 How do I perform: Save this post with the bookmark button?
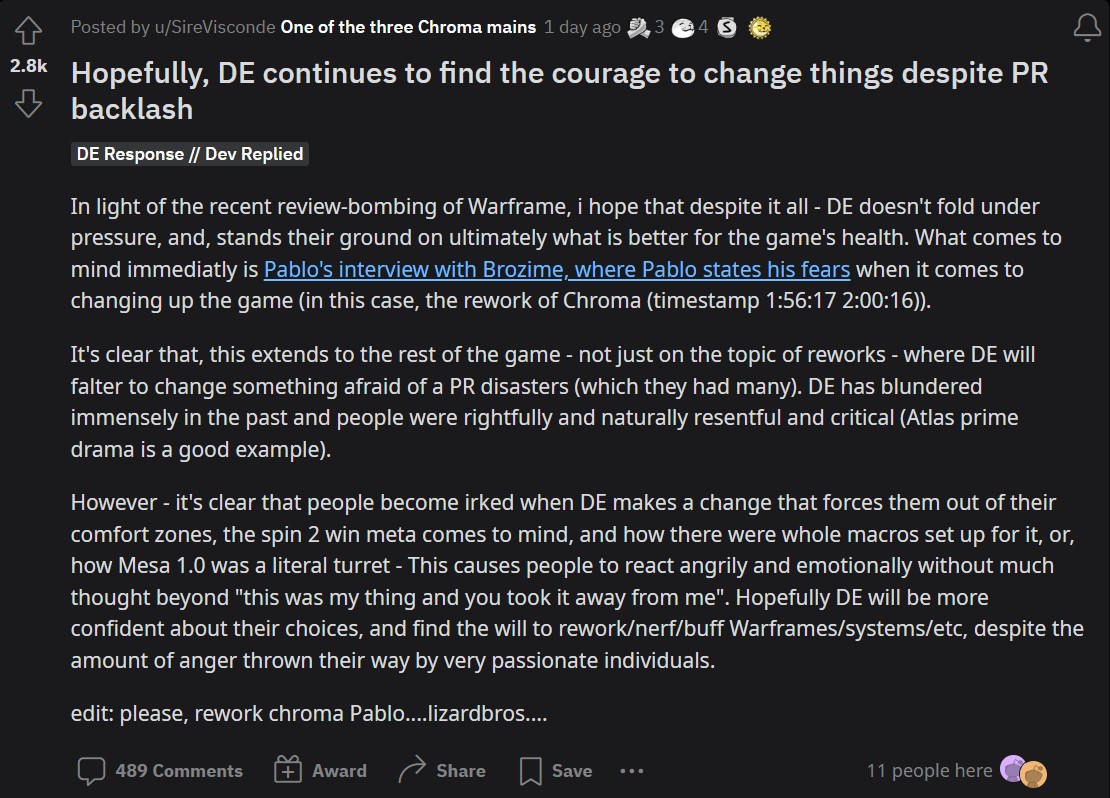tap(556, 770)
